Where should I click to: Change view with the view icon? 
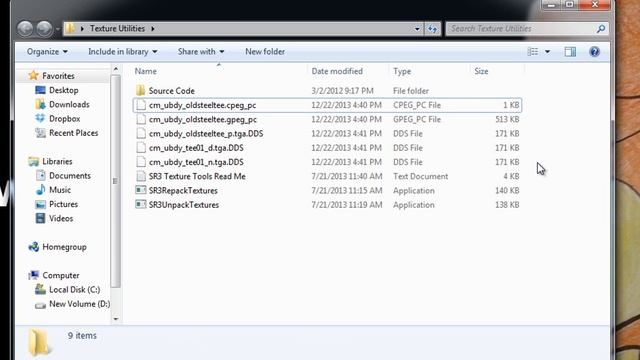[x=533, y=52]
